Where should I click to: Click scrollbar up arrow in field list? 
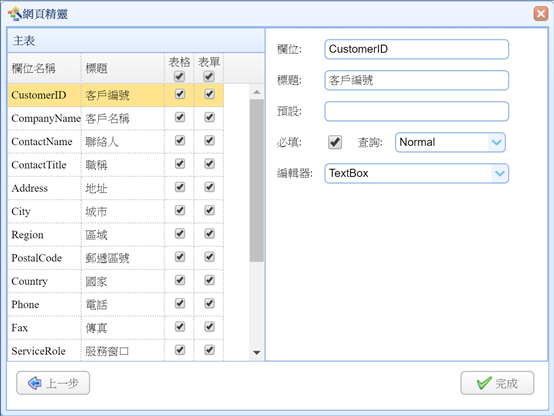click(x=257, y=92)
